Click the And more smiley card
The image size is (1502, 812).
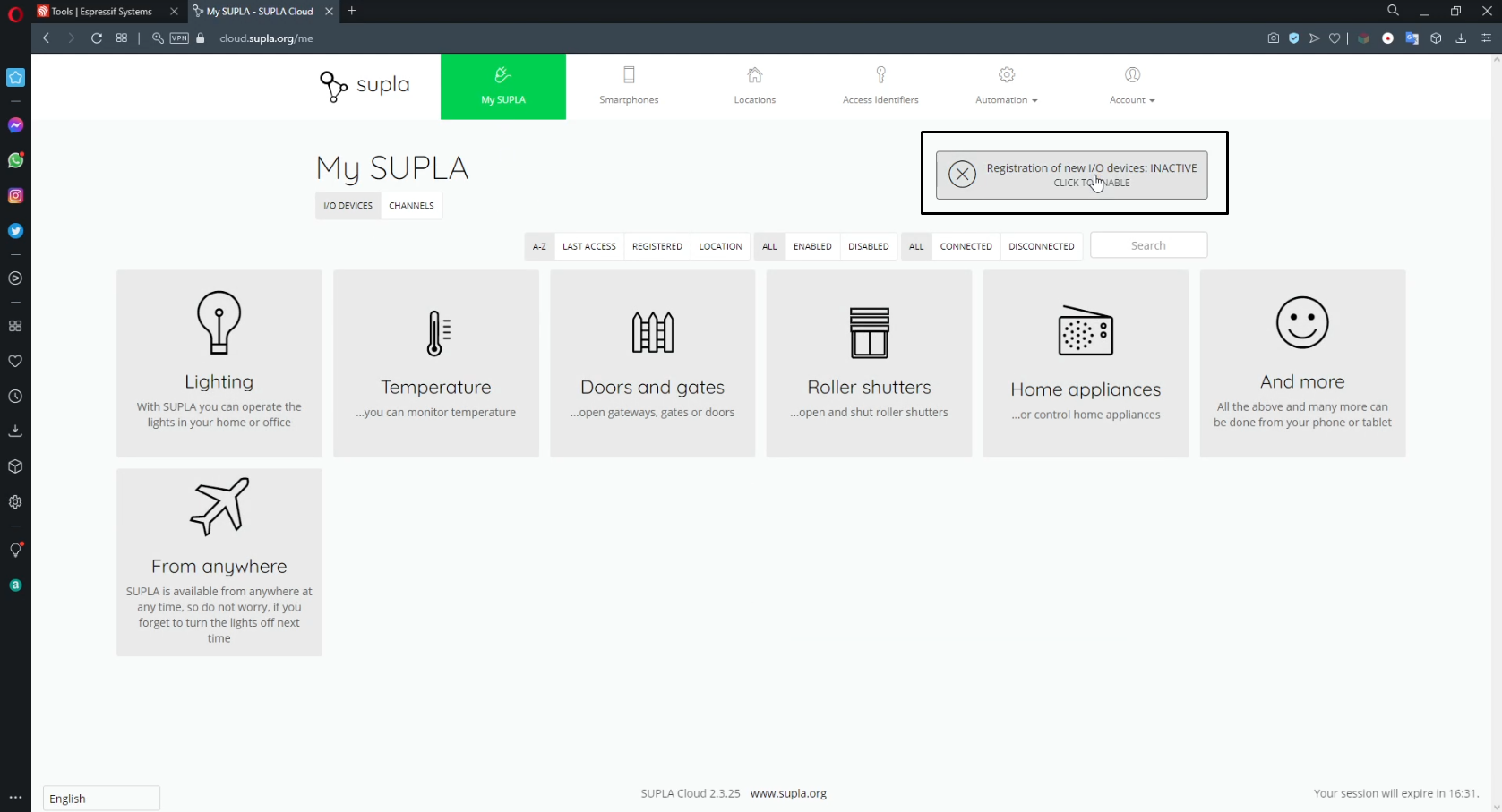pyautogui.click(x=1302, y=363)
